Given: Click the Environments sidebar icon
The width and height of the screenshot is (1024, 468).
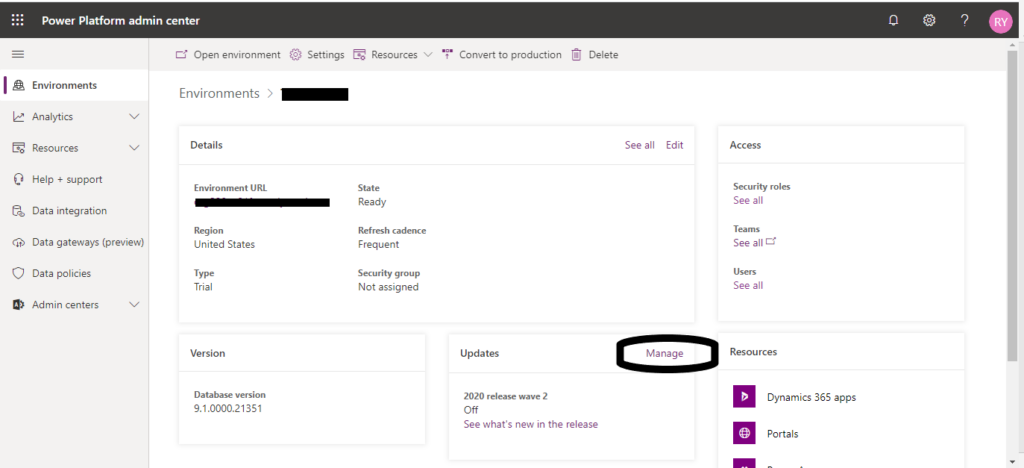Looking at the screenshot, I should point(18,86).
